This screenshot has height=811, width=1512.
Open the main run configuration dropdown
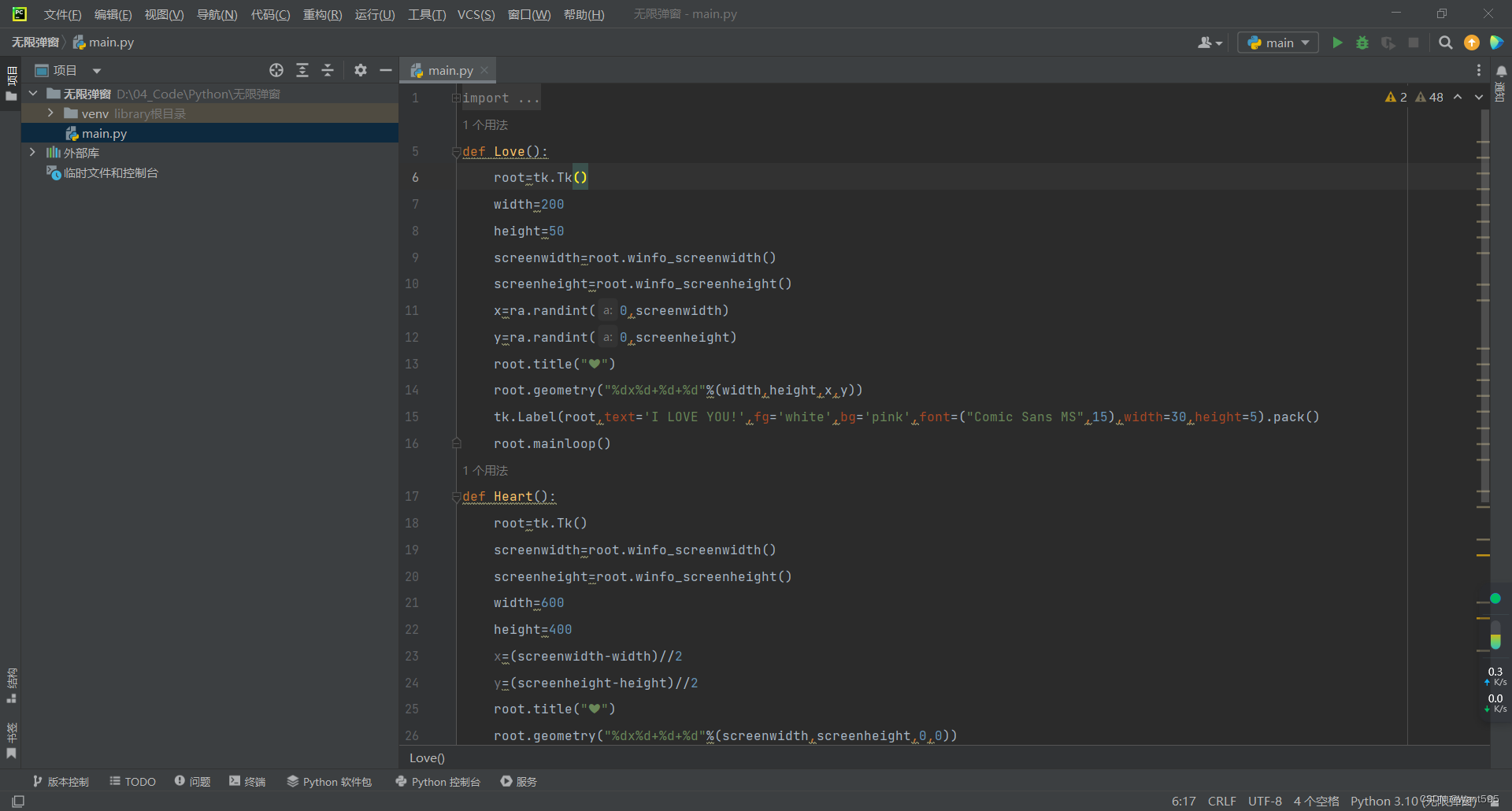pyautogui.click(x=1278, y=43)
